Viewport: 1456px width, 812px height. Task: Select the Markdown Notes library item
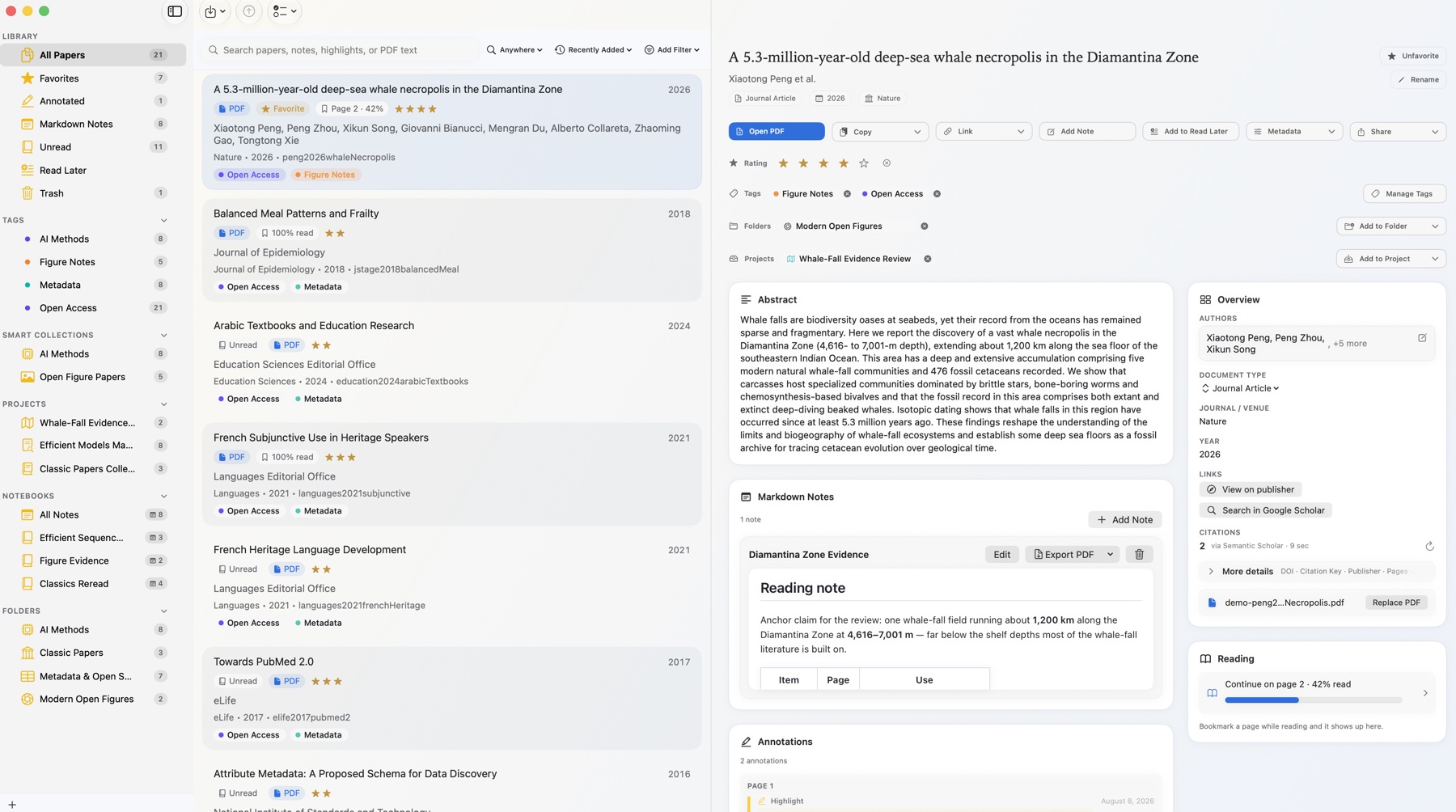(x=93, y=125)
